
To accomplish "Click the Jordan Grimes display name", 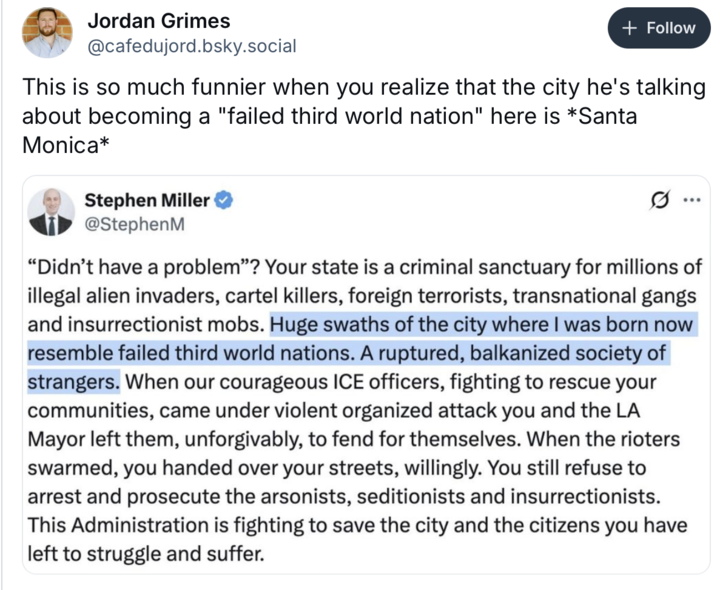I will click(158, 20).
